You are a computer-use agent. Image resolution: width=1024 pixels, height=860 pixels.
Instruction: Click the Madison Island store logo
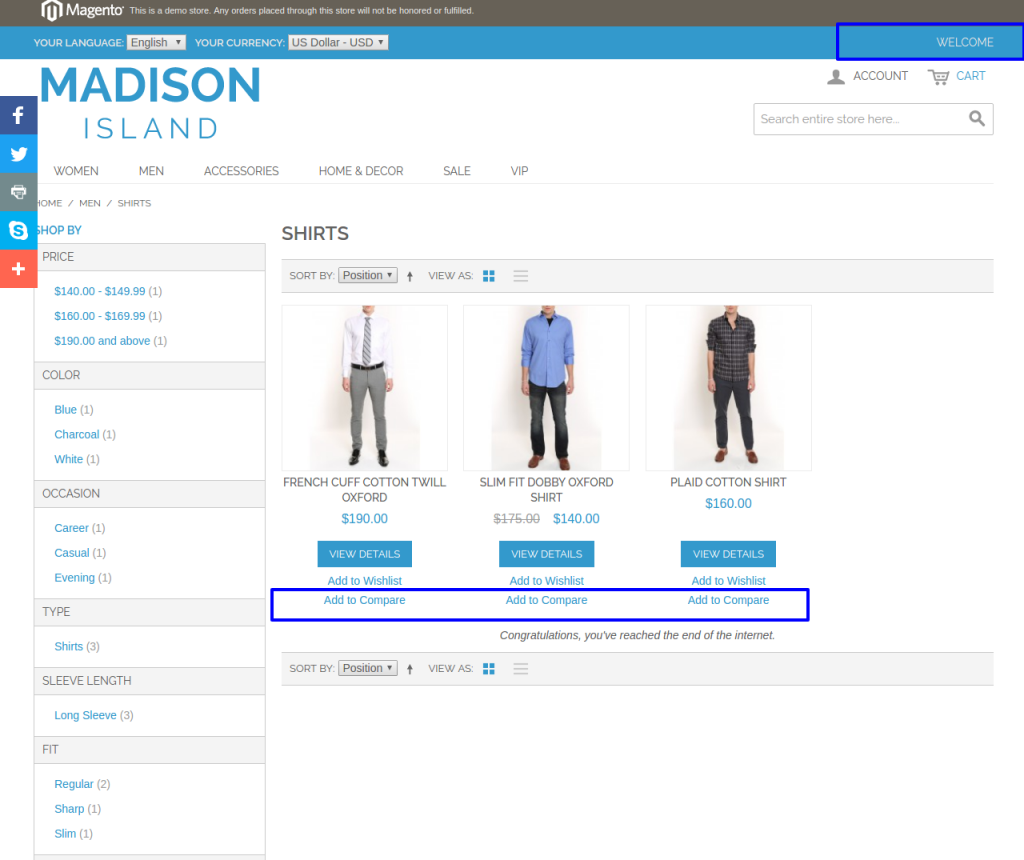[150, 103]
